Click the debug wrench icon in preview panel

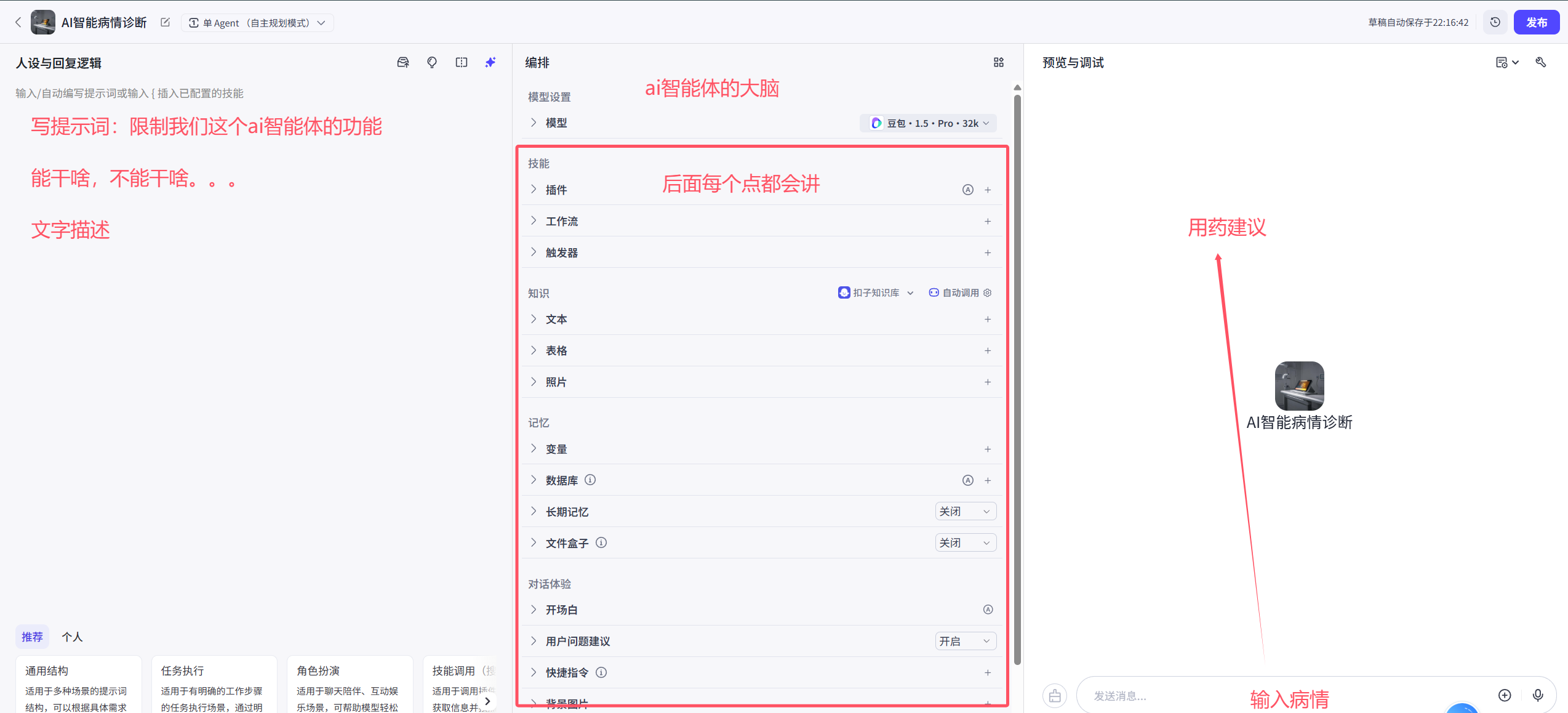coord(1541,62)
